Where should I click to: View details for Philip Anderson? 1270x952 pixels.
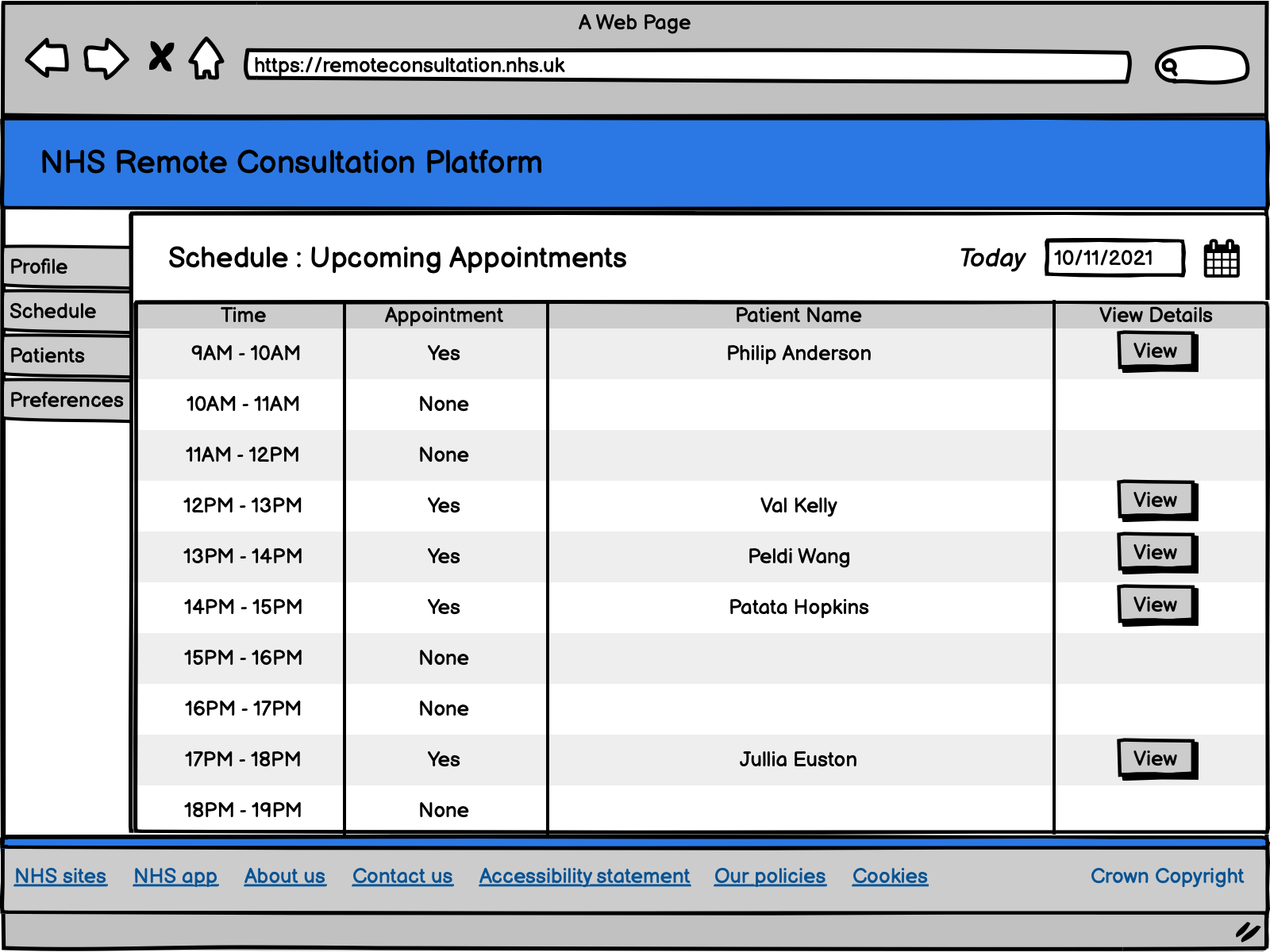[x=1157, y=351]
